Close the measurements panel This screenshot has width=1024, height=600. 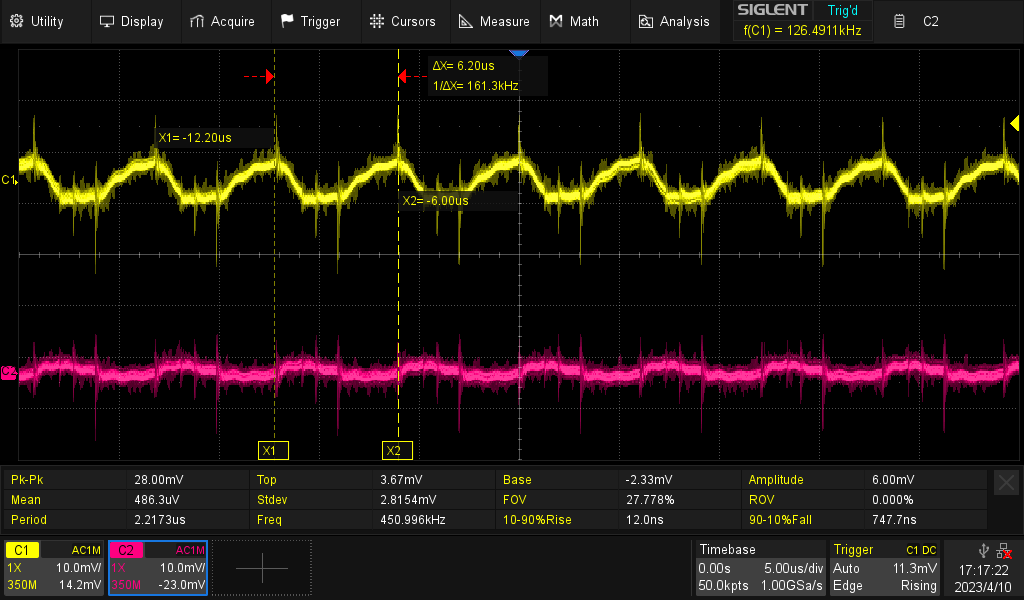[x=1006, y=483]
